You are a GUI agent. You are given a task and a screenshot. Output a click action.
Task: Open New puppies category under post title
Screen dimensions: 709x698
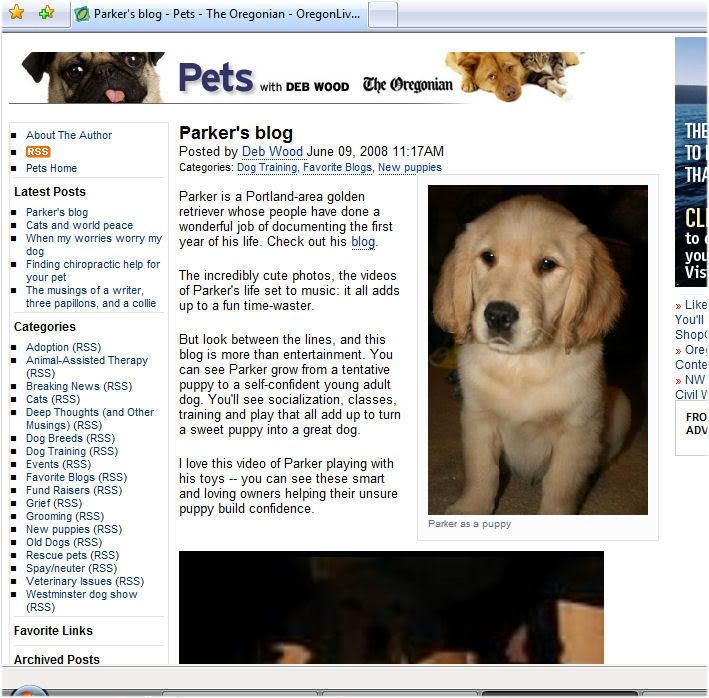pyautogui.click(x=410, y=167)
